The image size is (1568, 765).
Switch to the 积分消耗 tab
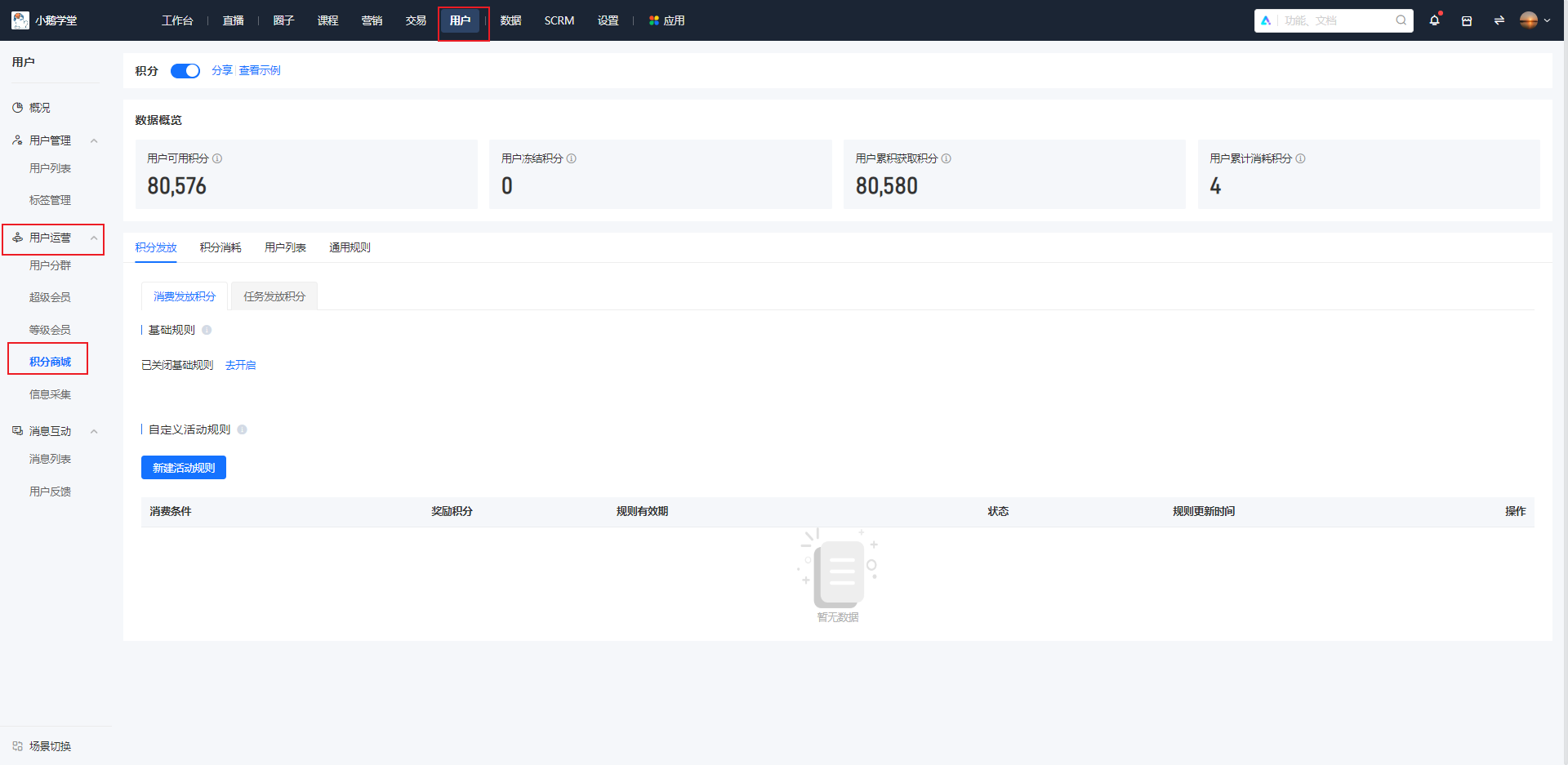point(220,247)
